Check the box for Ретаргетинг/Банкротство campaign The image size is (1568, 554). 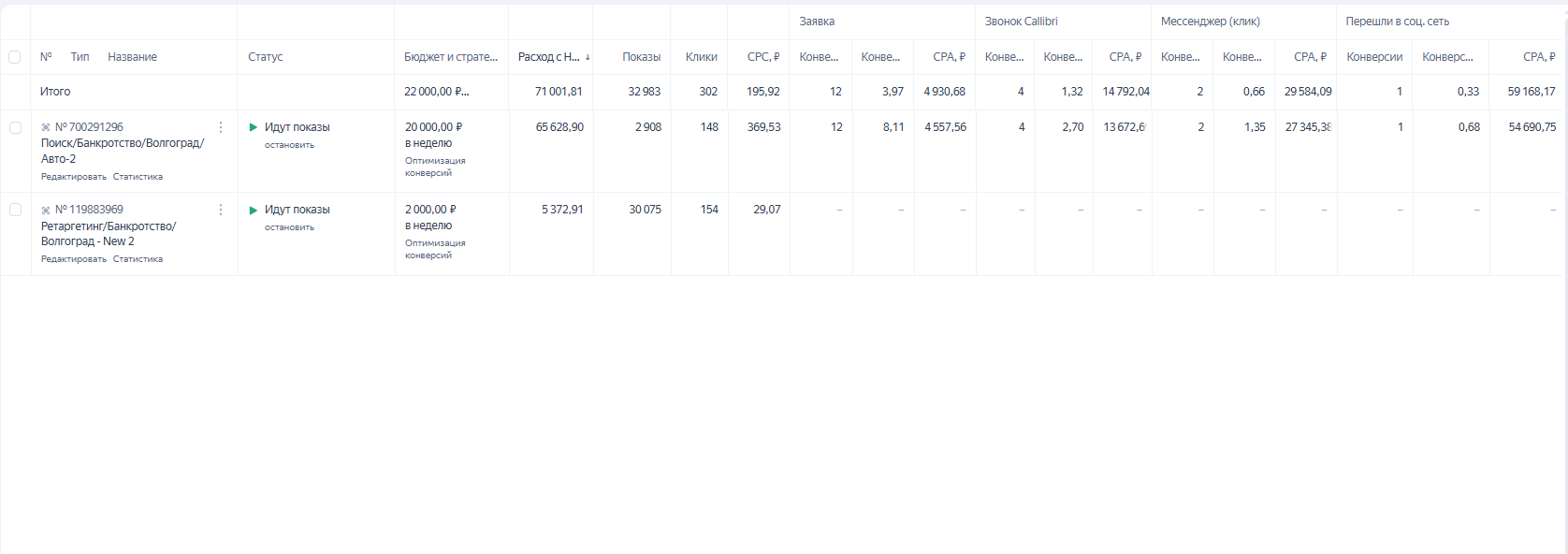point(15,210)
